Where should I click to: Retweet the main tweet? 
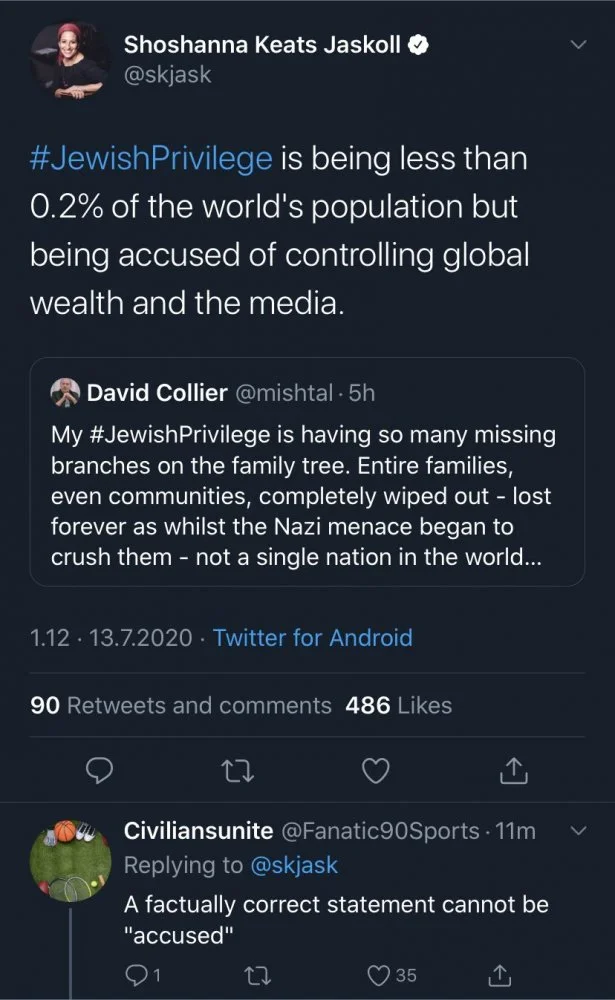[237, 770]
